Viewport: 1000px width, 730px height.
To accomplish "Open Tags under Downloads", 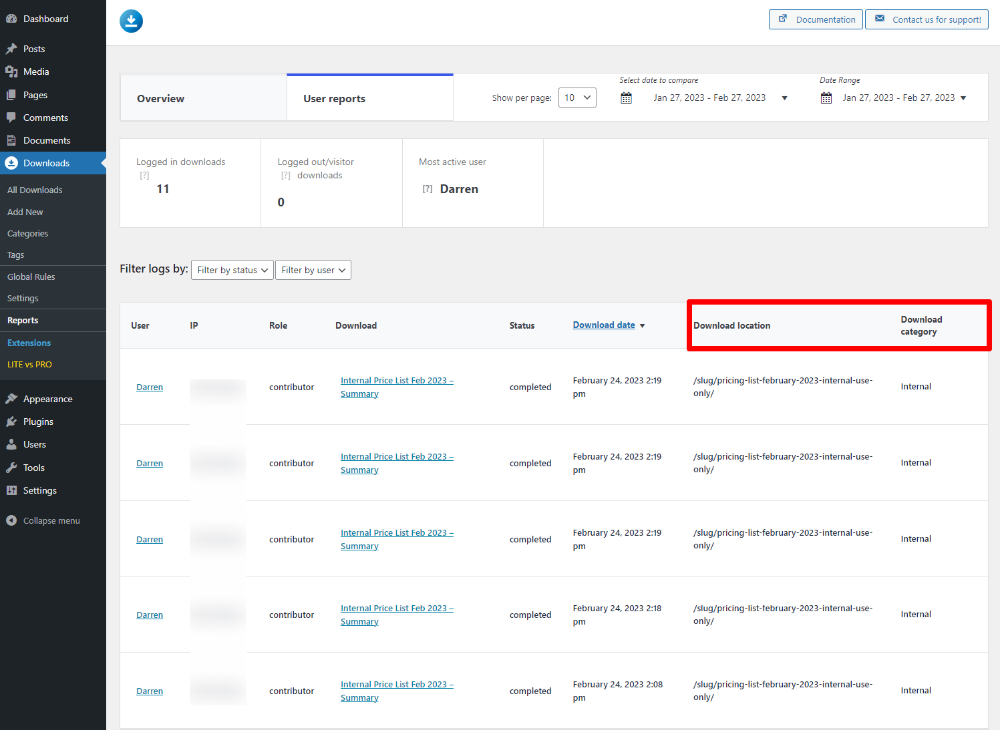I will 15,255.
